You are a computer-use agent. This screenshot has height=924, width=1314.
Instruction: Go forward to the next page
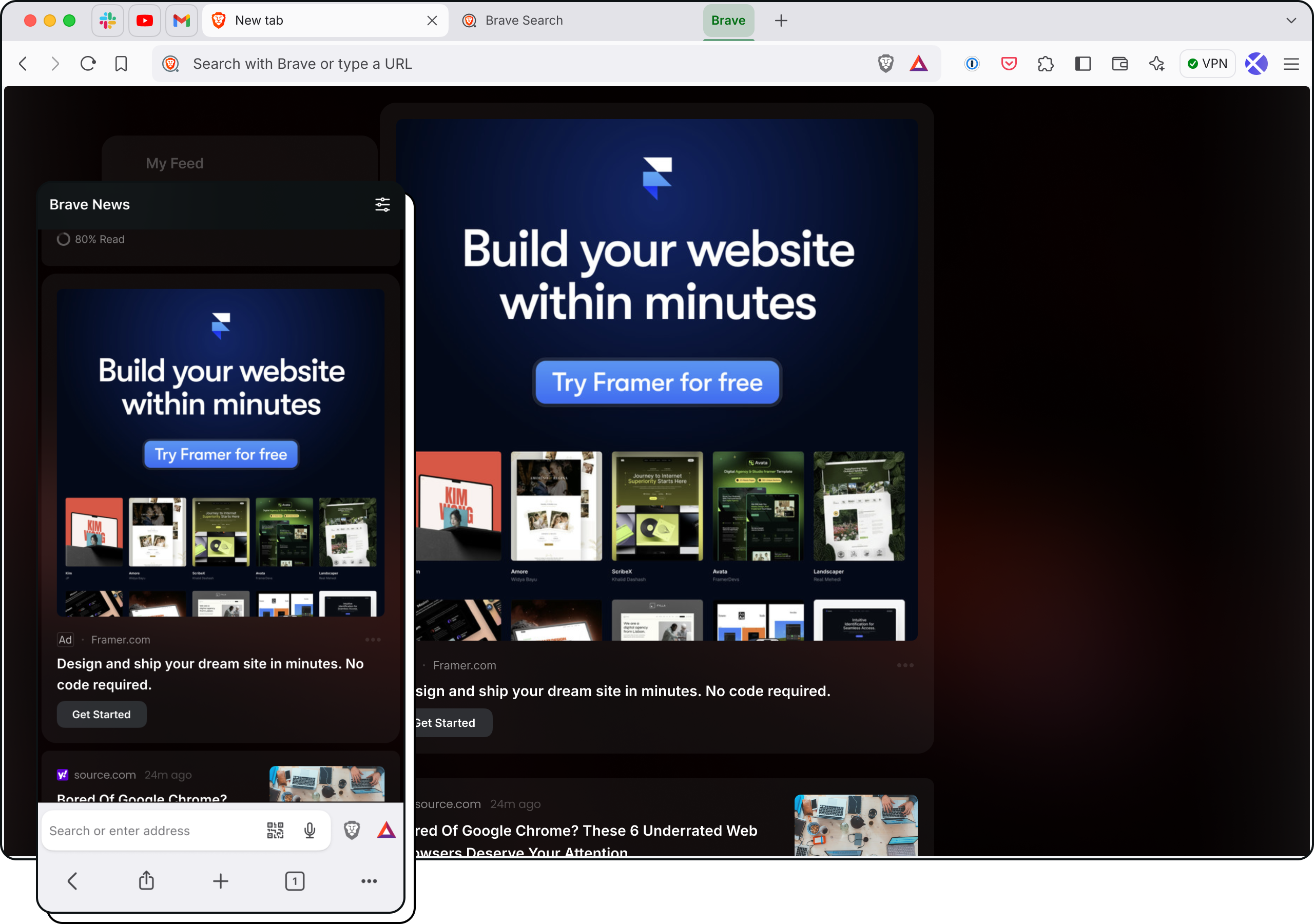coord(55,64)
